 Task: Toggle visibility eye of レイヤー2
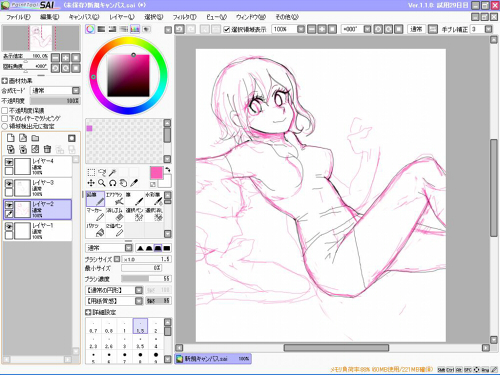[x=9, y=205]
